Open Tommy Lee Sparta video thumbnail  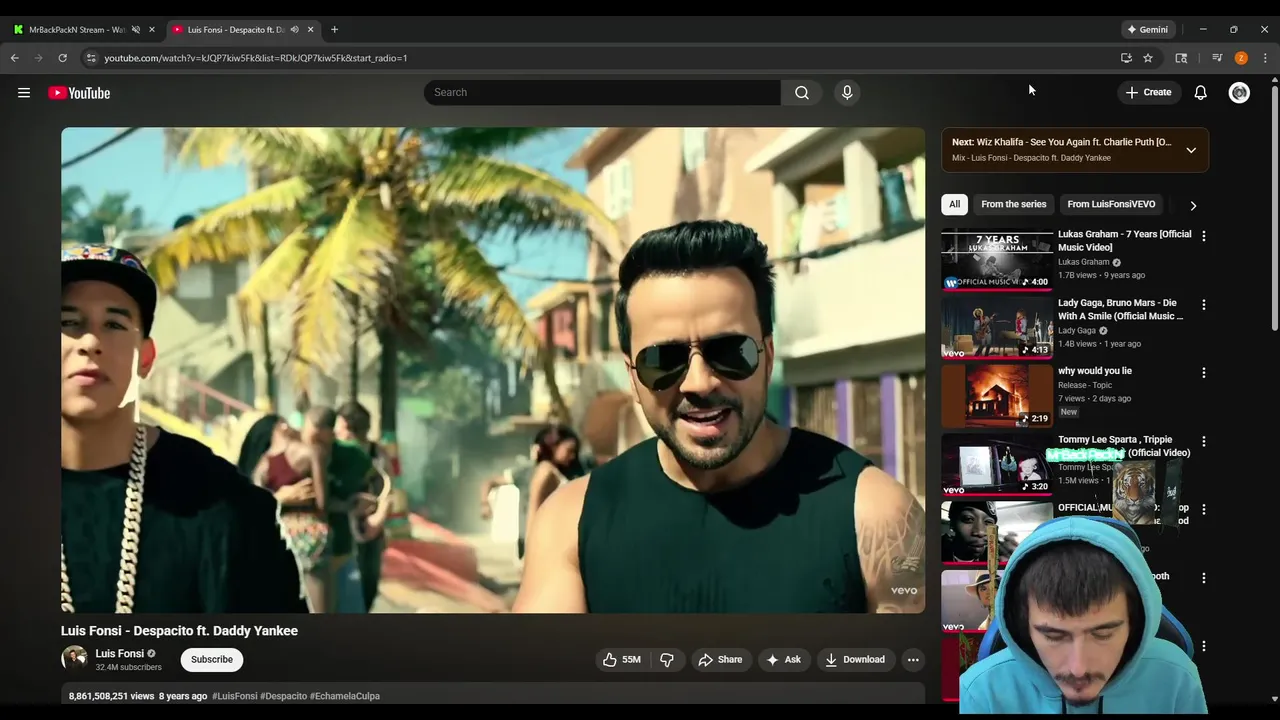coord(997,465)
